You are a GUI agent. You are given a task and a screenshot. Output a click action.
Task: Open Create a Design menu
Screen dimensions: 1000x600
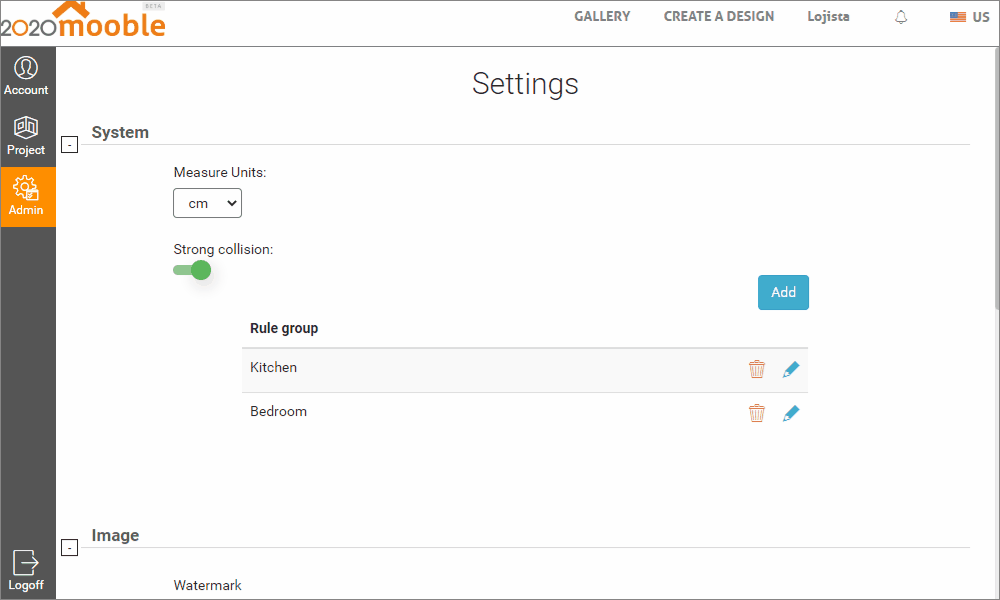pyautogui.click(x=719, y=16)
